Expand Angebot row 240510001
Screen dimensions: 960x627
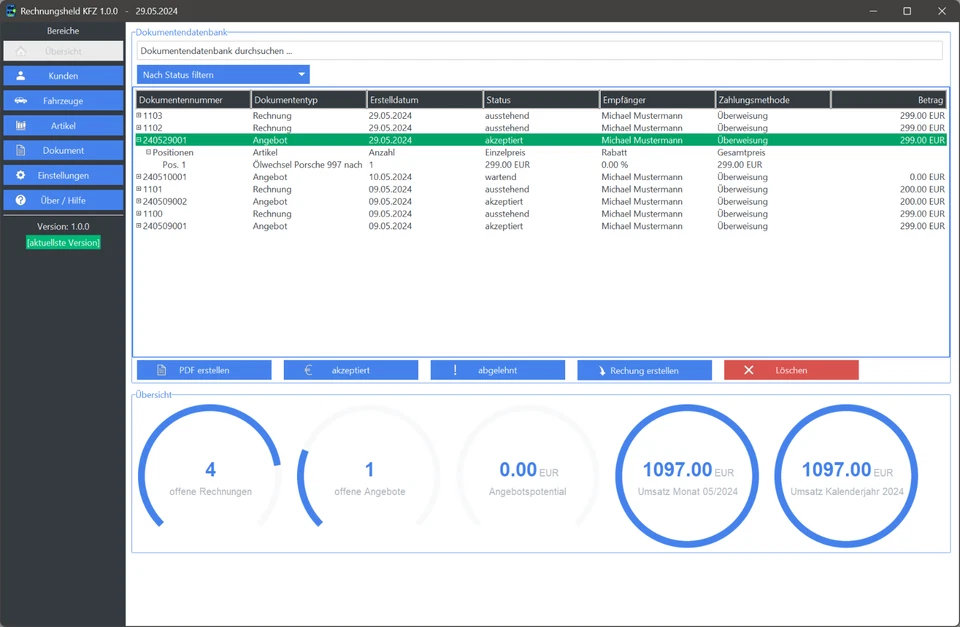pyautogui.click(x=139, y=177)
